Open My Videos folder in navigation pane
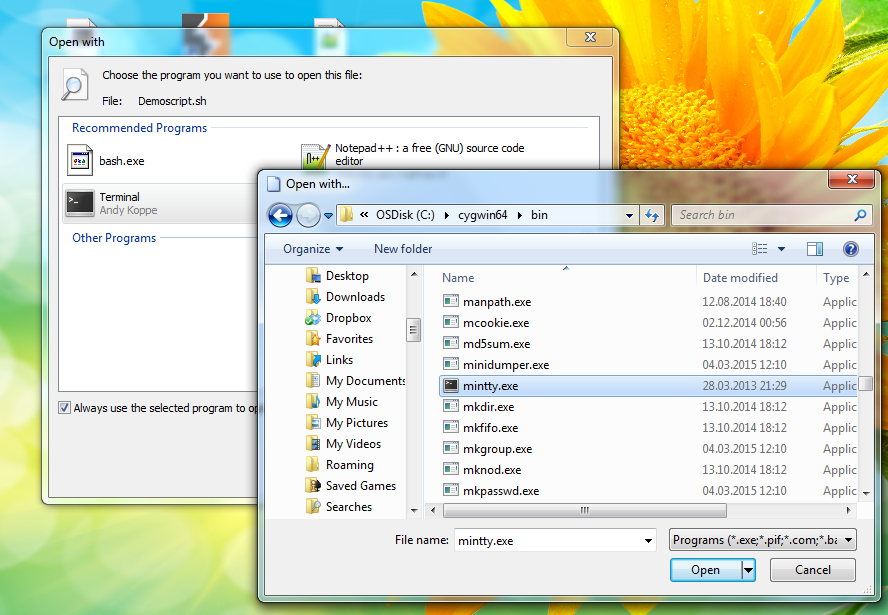The image size is (888, 615). coord(343,443)
